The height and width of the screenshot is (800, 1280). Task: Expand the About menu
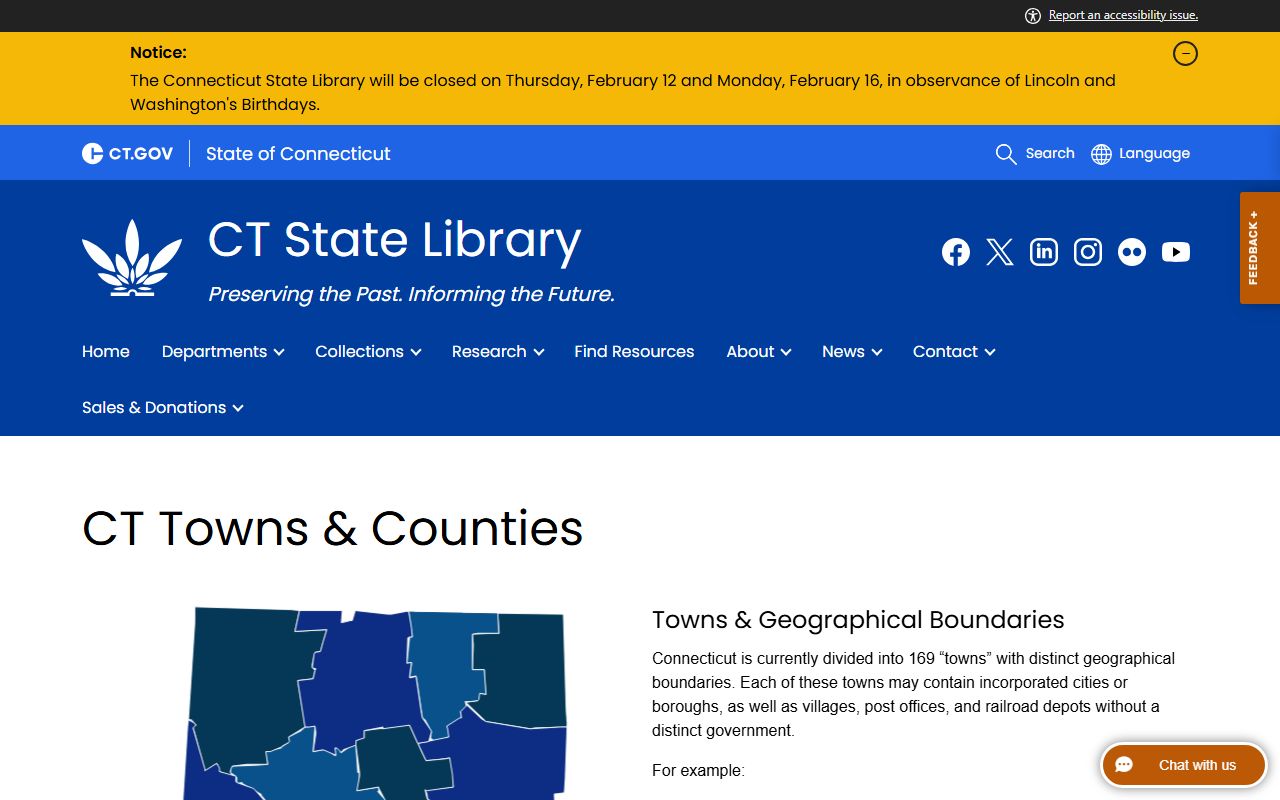click(759, 352)
